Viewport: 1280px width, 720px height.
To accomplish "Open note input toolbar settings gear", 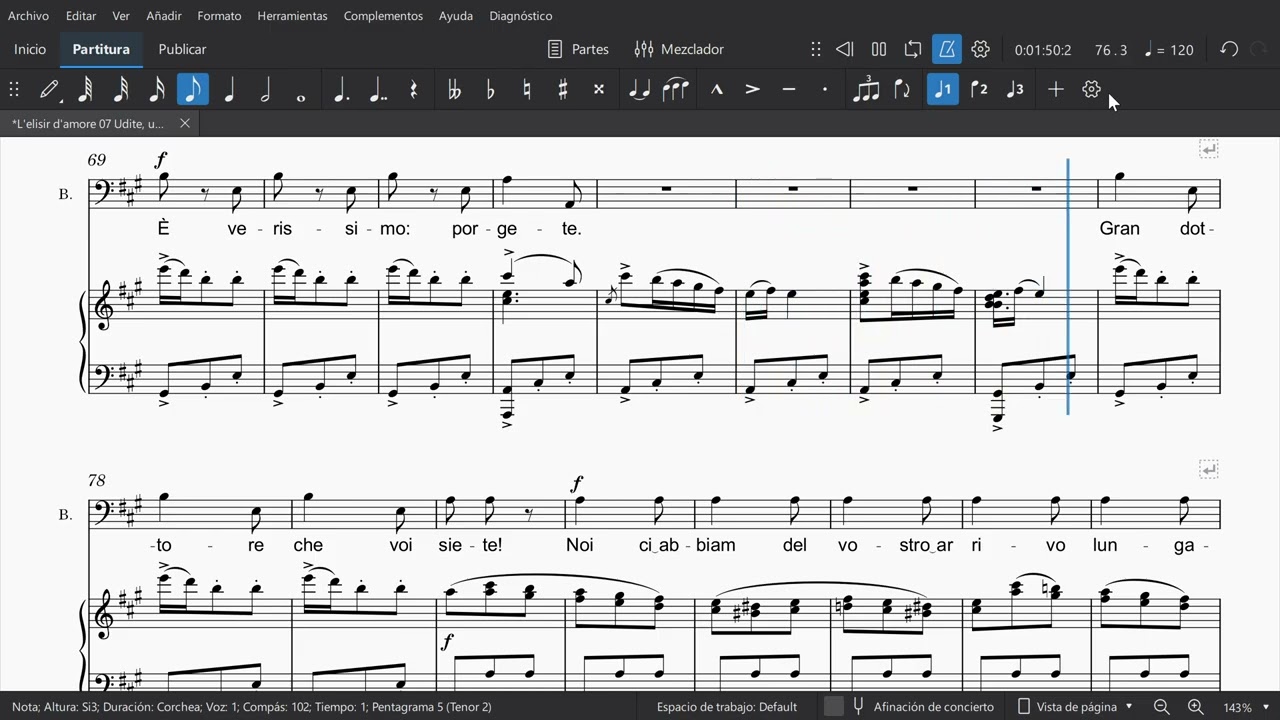I will pyautogui.click(x=1091, y=89).
